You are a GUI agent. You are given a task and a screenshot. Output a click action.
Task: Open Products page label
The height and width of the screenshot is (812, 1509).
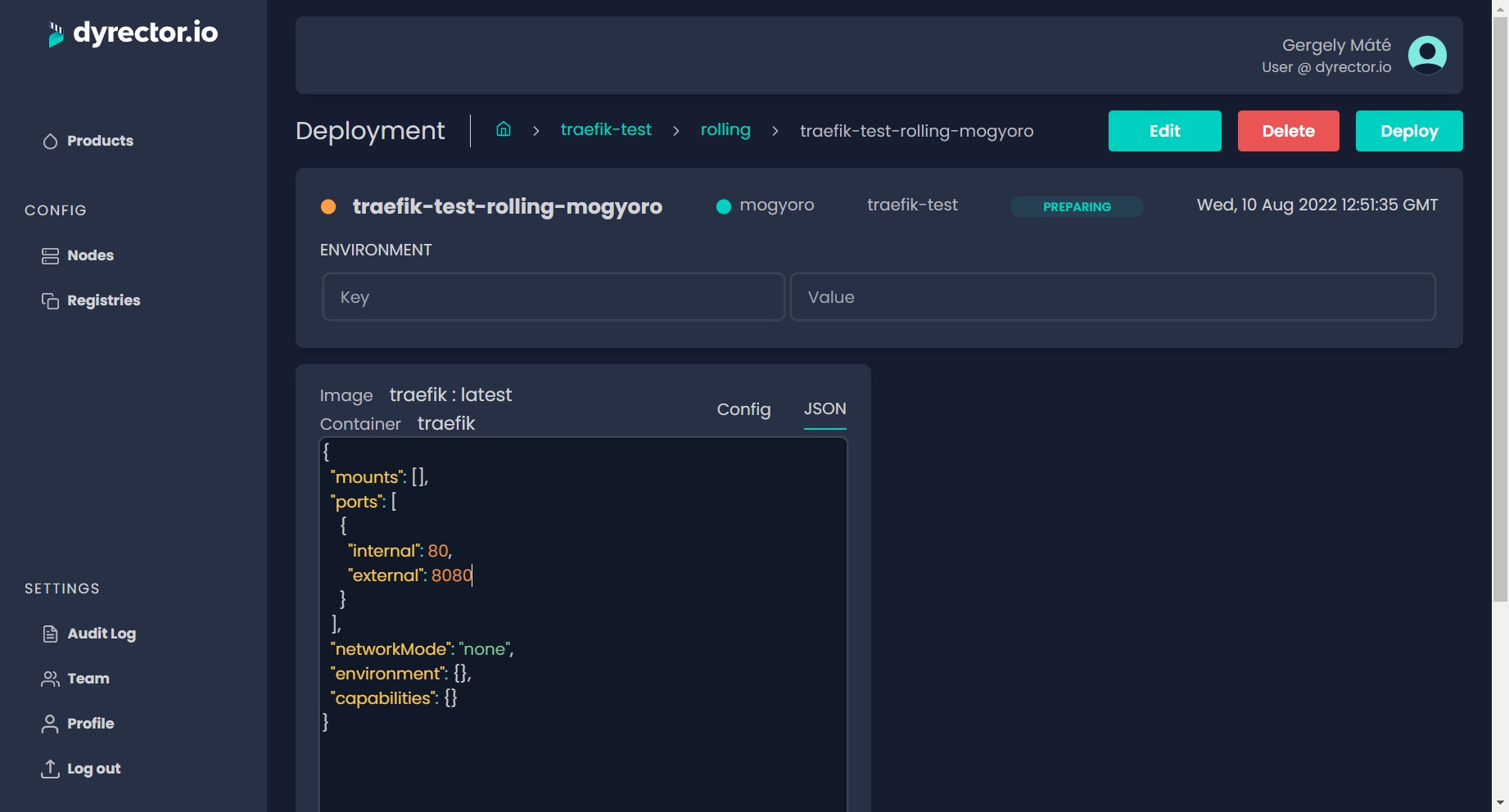tap(100, 141)
